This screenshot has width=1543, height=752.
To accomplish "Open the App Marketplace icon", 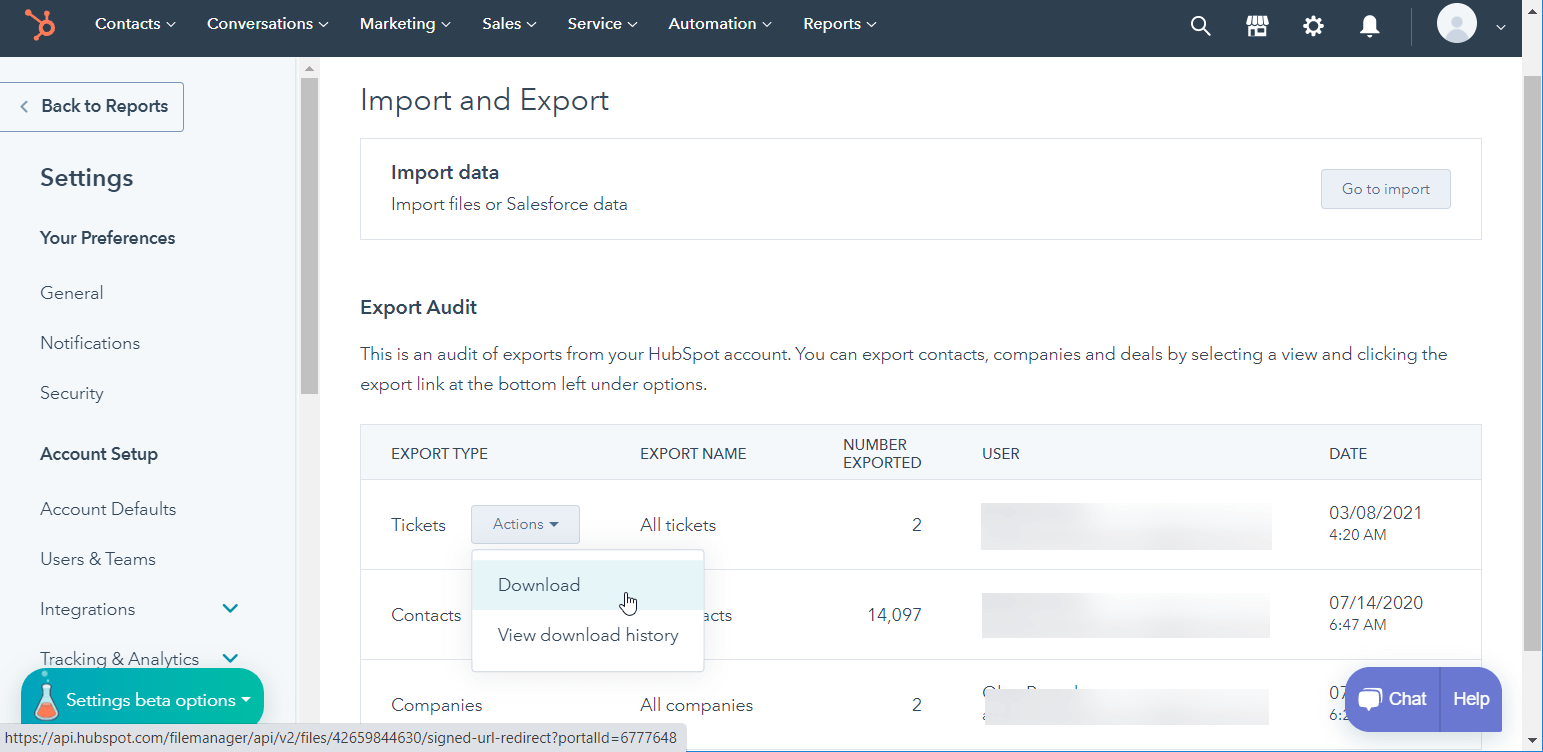I will [x=1256, y=26].
